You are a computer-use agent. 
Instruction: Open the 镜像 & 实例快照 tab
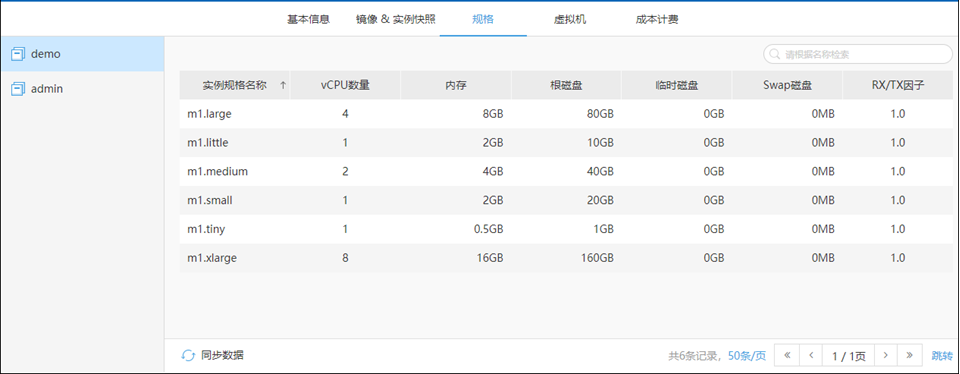pyautogui.click(x=396, y=19)
